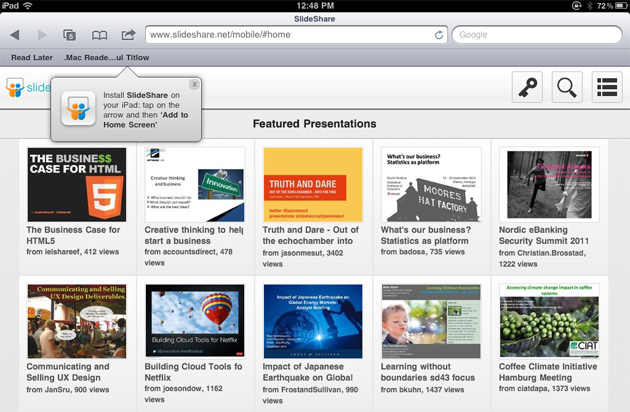Open login with the key icon
630x412 pixels.
[x=527, y=87]
